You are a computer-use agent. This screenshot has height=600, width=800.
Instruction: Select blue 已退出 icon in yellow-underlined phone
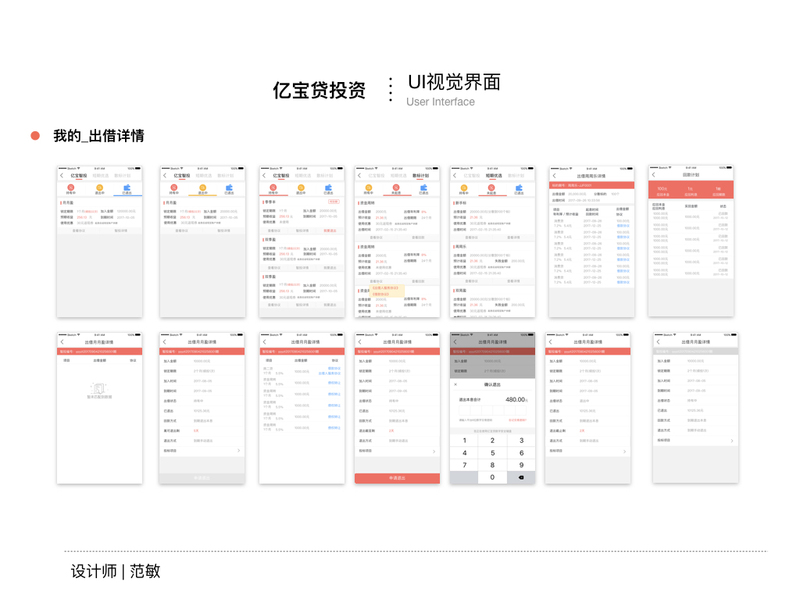tap(229, 189)
